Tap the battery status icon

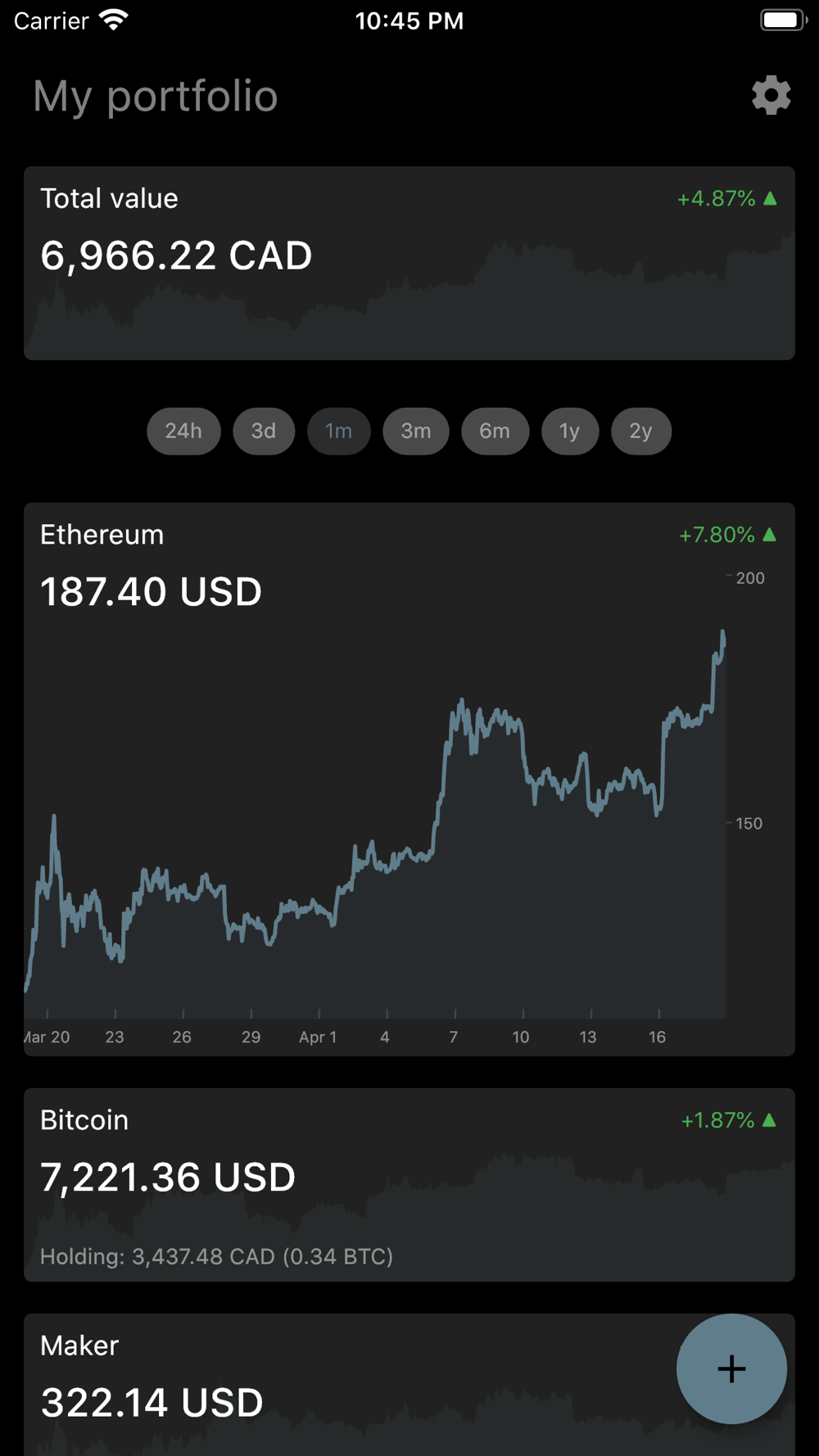coord(783,20)
